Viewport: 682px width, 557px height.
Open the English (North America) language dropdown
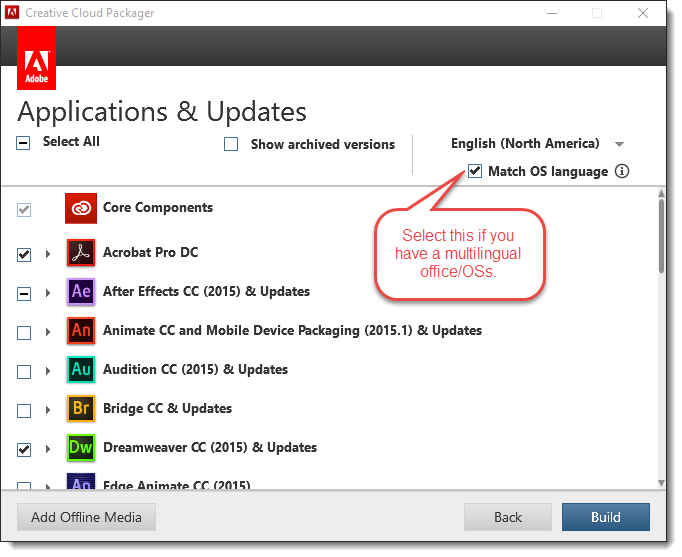click(x=537, y=144)
